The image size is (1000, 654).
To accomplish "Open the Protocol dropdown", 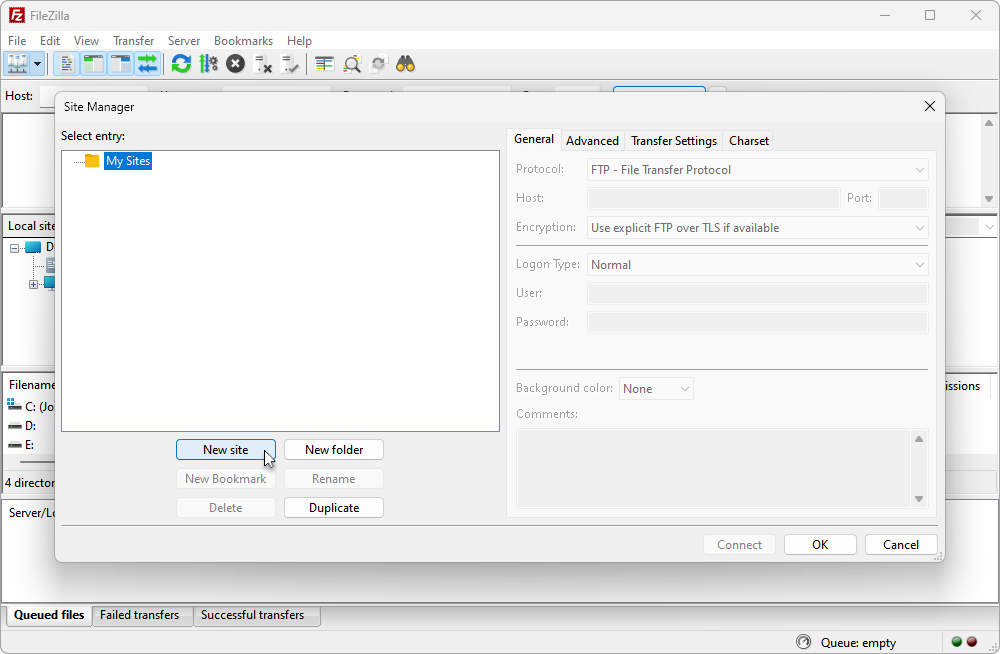I will click(757, 170).
